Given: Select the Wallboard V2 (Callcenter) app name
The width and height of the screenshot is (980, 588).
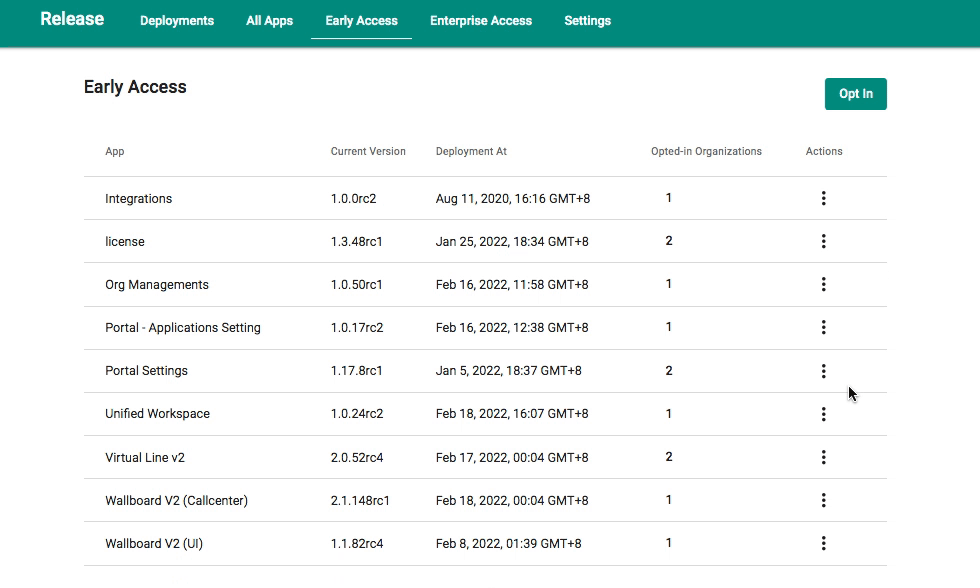Looking at the screenshot, I should (x=176, y=501).
